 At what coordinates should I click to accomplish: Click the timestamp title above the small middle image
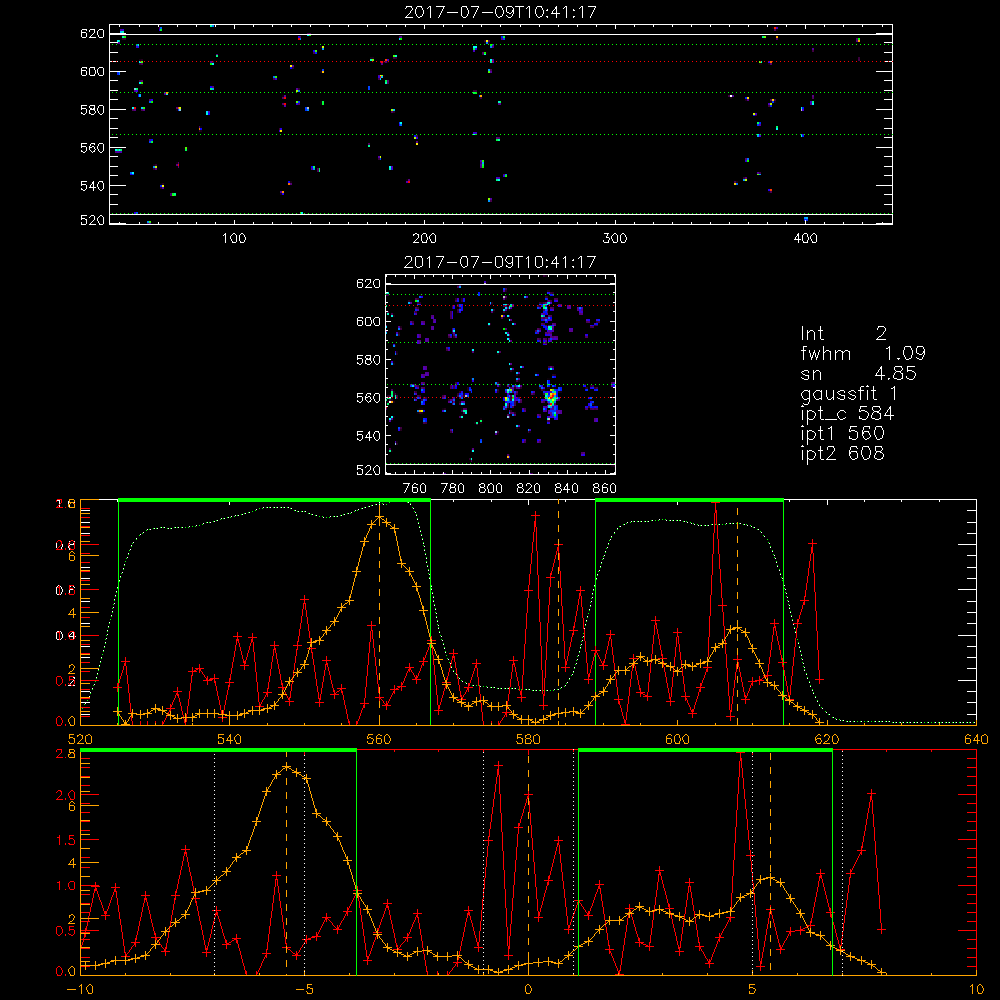(501, 262)
